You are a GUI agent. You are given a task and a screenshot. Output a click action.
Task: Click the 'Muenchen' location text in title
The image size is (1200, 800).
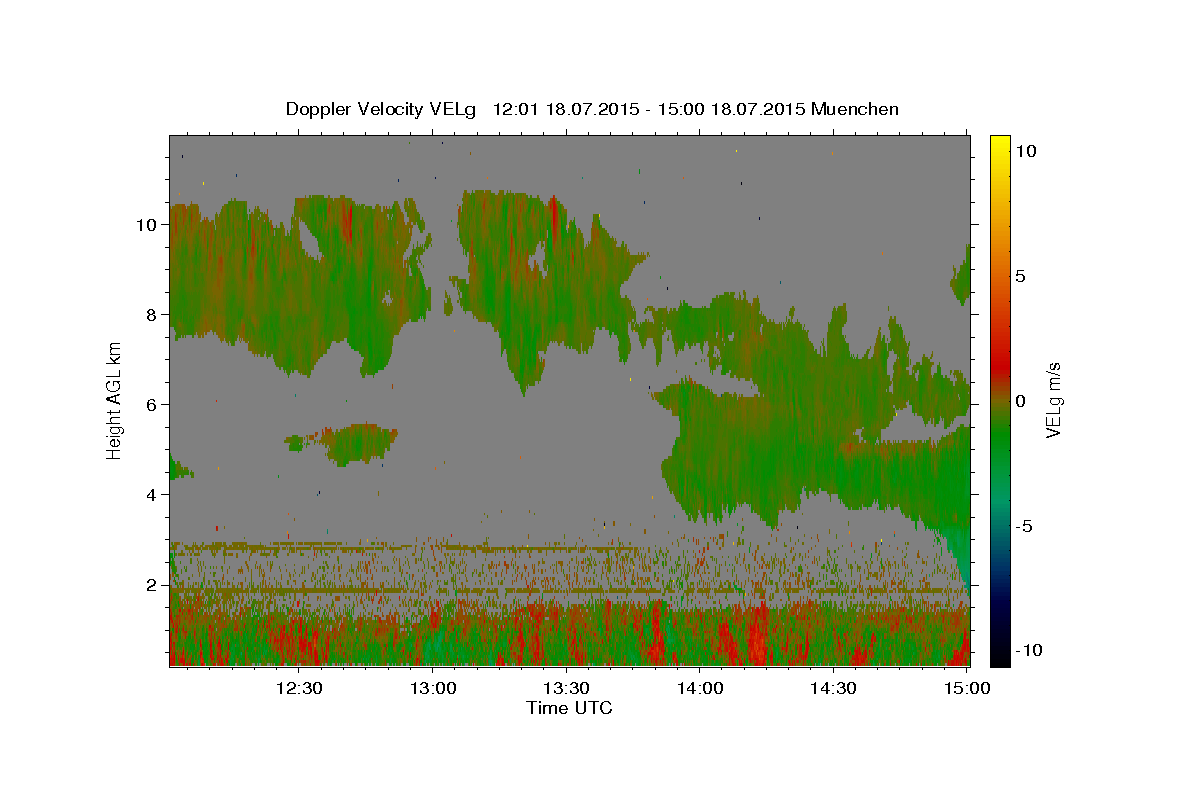pyautogui.click(x=855, y=109)
